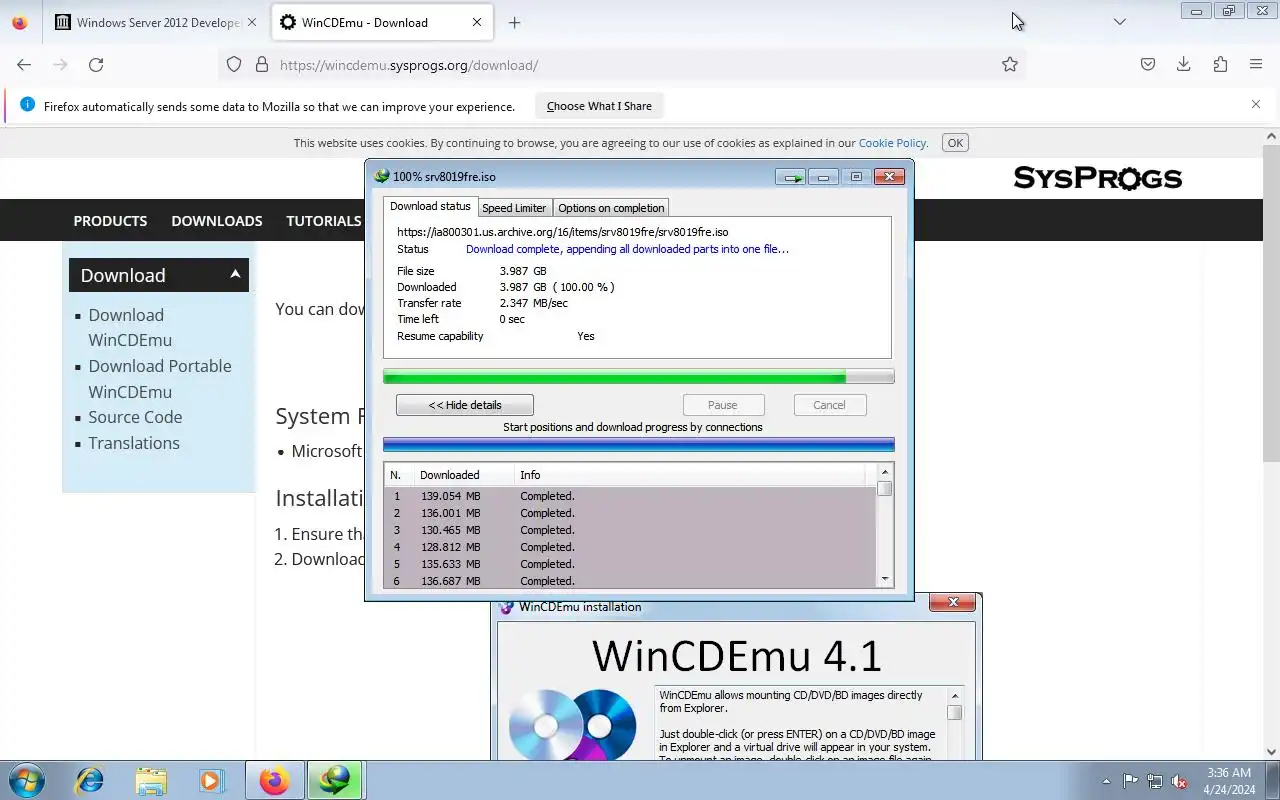Click IDM tray-minimize arrow button in title bar
Screen dimensions: 1280x800
[x=791, y=177]
